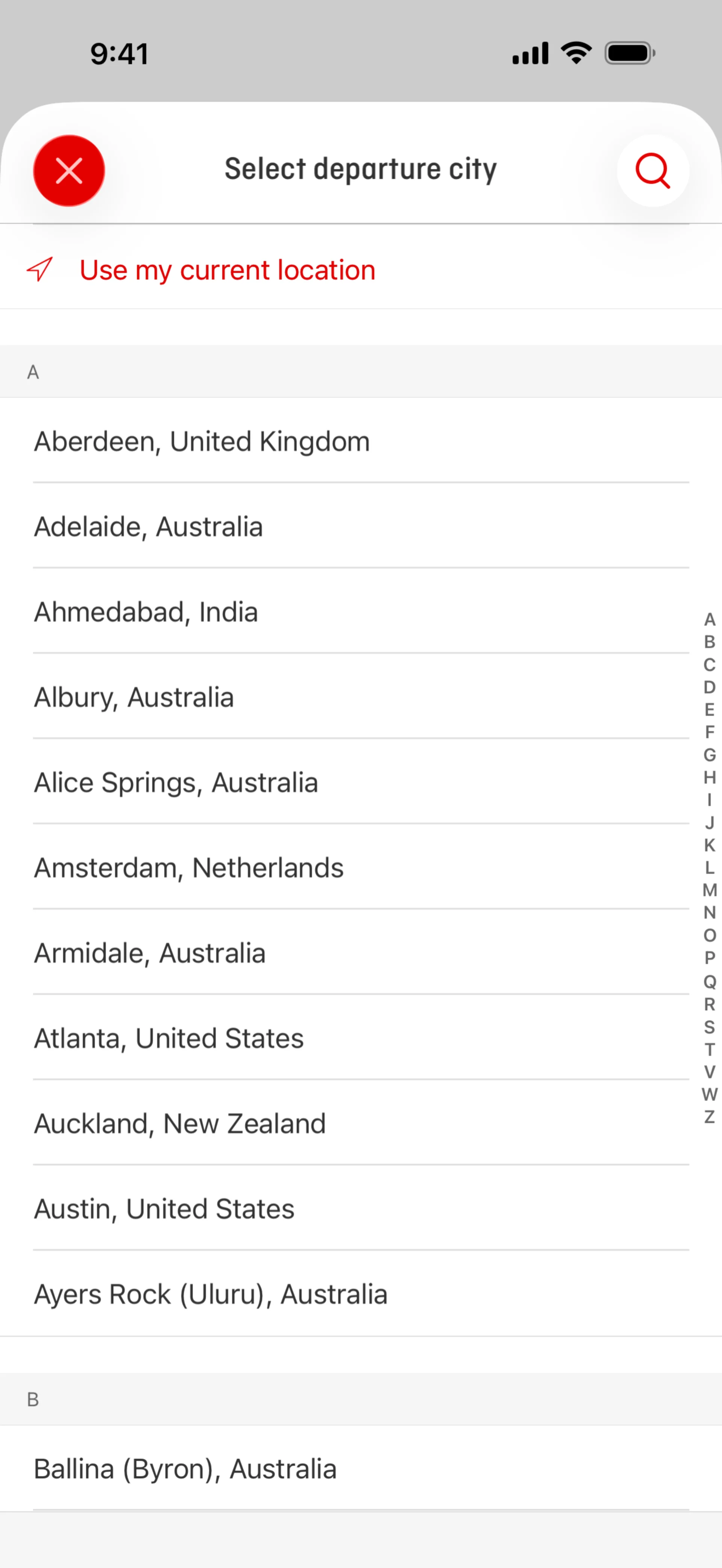The height and width of the screenshot is (1568, 722).
Task: Jump to letter B in index
Action: [x=709, y=642]
